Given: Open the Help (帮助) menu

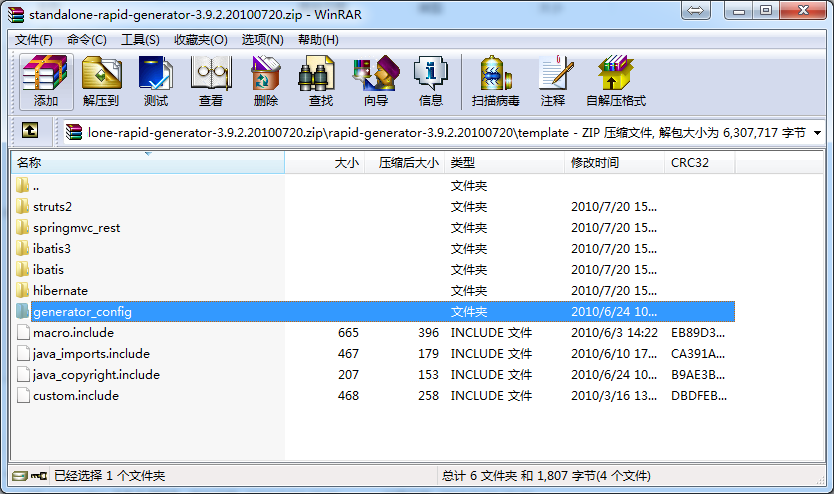Looking at the screenshot, I should [318, 40].
